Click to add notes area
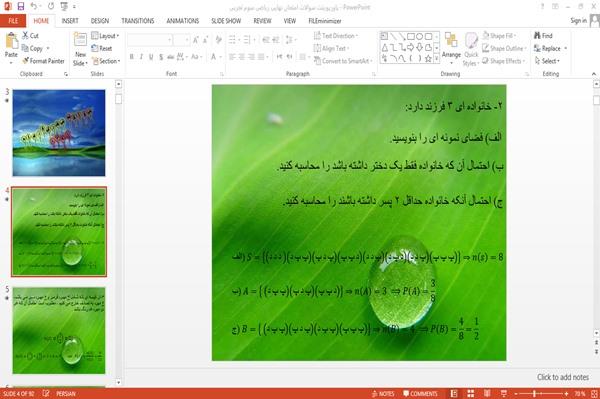The height and width of the screenshot is (399, 600). pyautogui.click(x=563, y=377)
